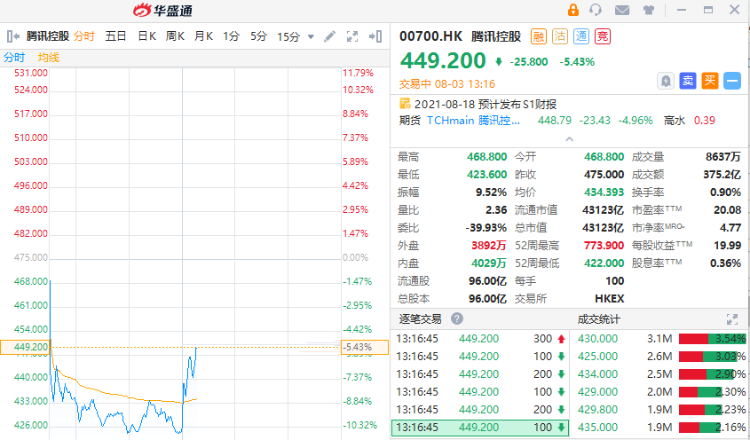This screenshot has width=750, height=440.
Task: Click the 00700.HK stock code
Action: click(430, 36)
